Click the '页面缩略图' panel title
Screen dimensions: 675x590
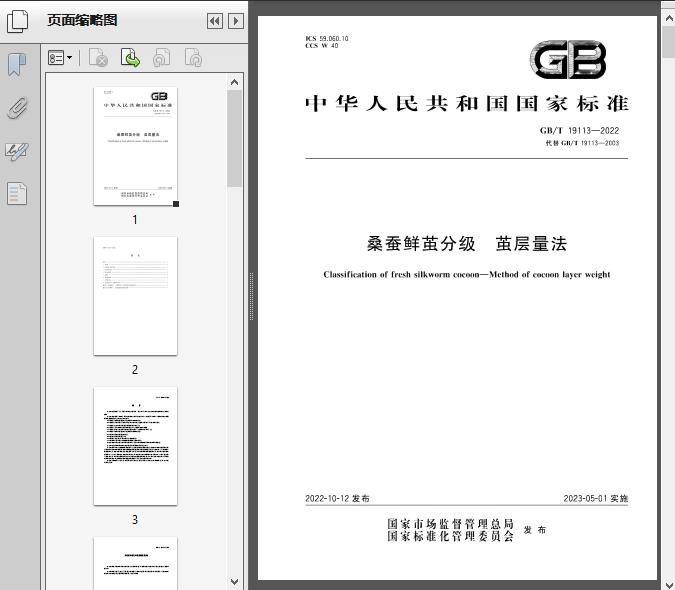[x=82, y=20]
